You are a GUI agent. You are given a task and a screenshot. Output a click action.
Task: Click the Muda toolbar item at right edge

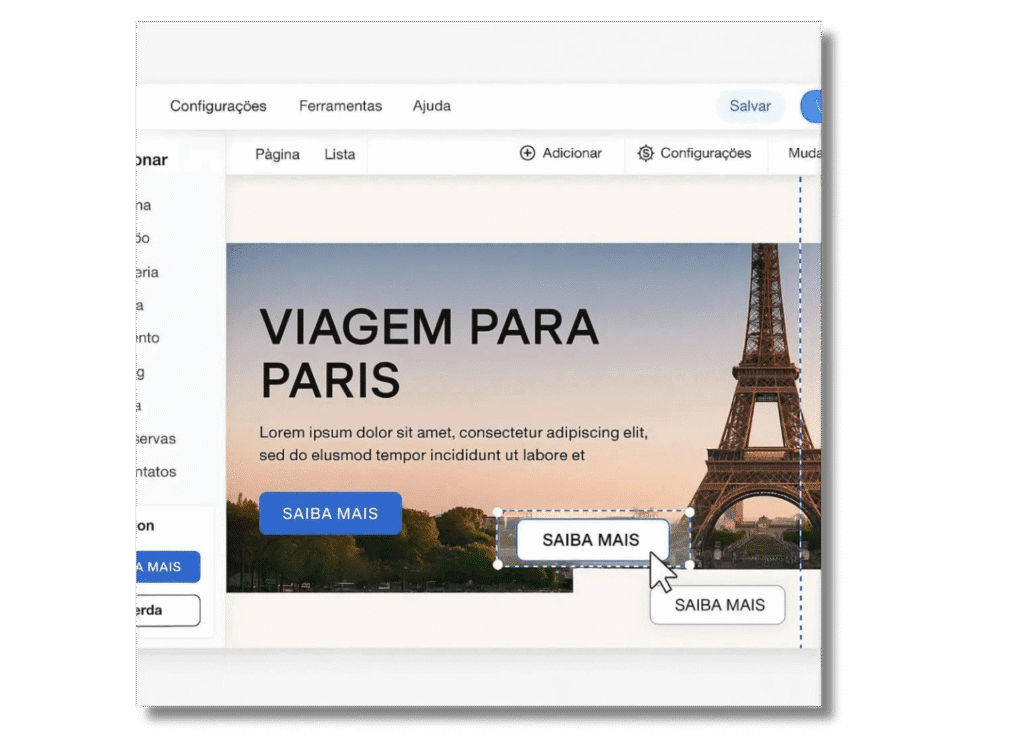coord(804,153)
